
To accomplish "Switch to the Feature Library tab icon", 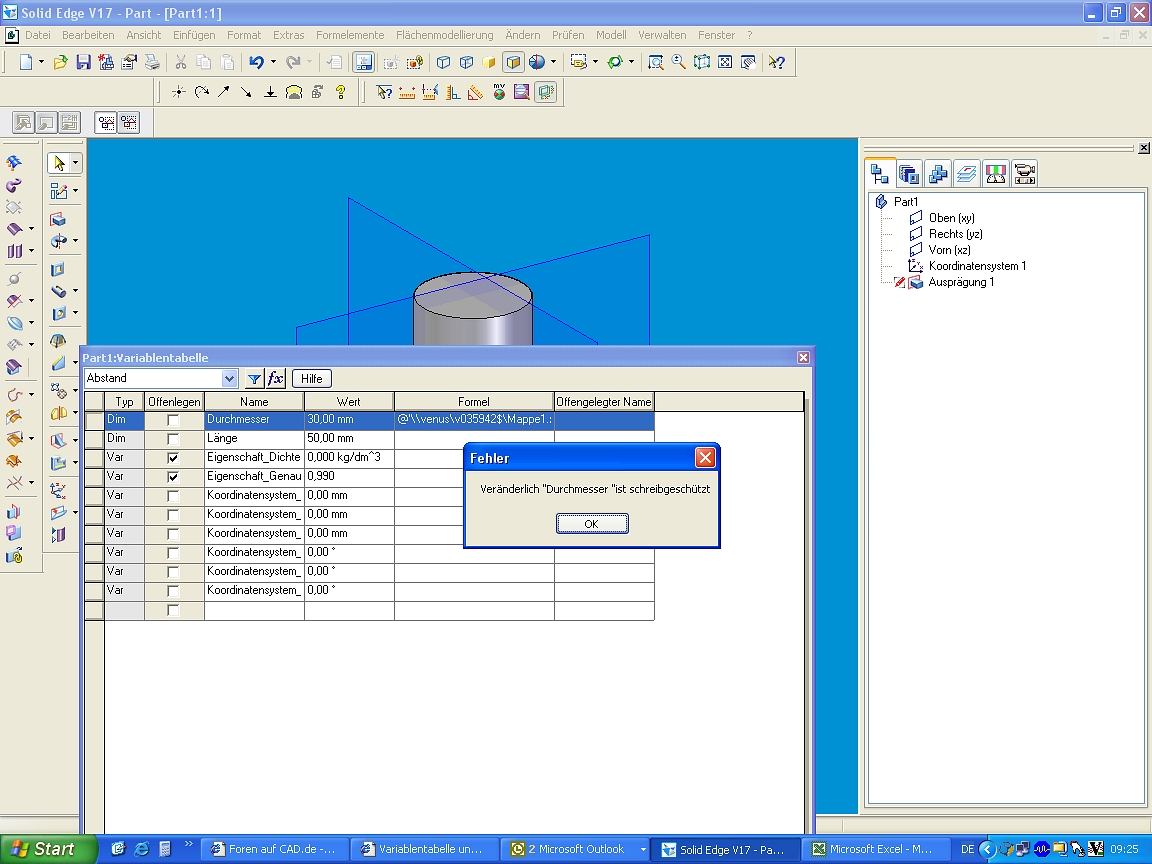I will (x=909, y=173).
